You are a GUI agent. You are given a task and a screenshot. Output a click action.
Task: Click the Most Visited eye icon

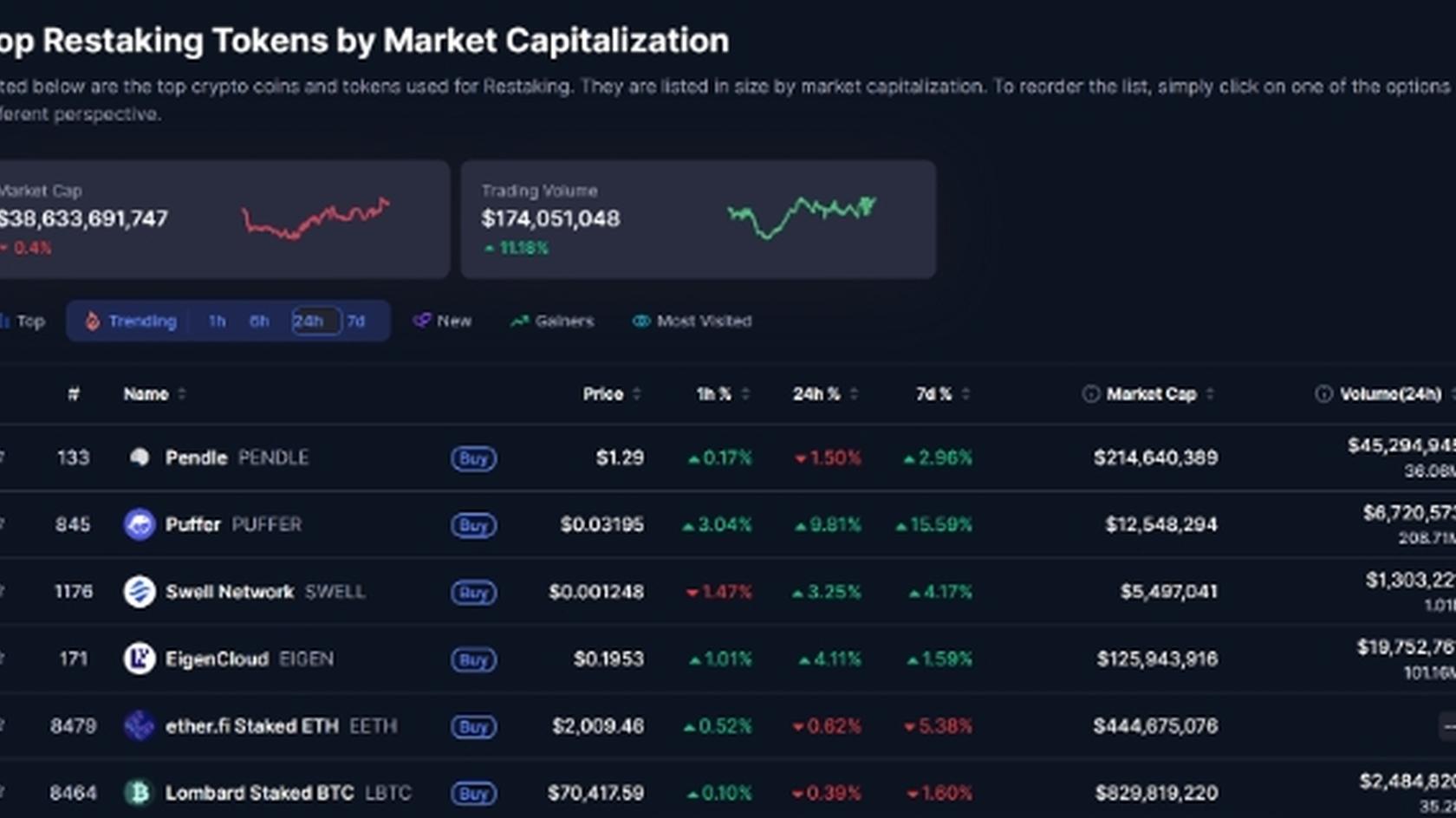[640, 321]
